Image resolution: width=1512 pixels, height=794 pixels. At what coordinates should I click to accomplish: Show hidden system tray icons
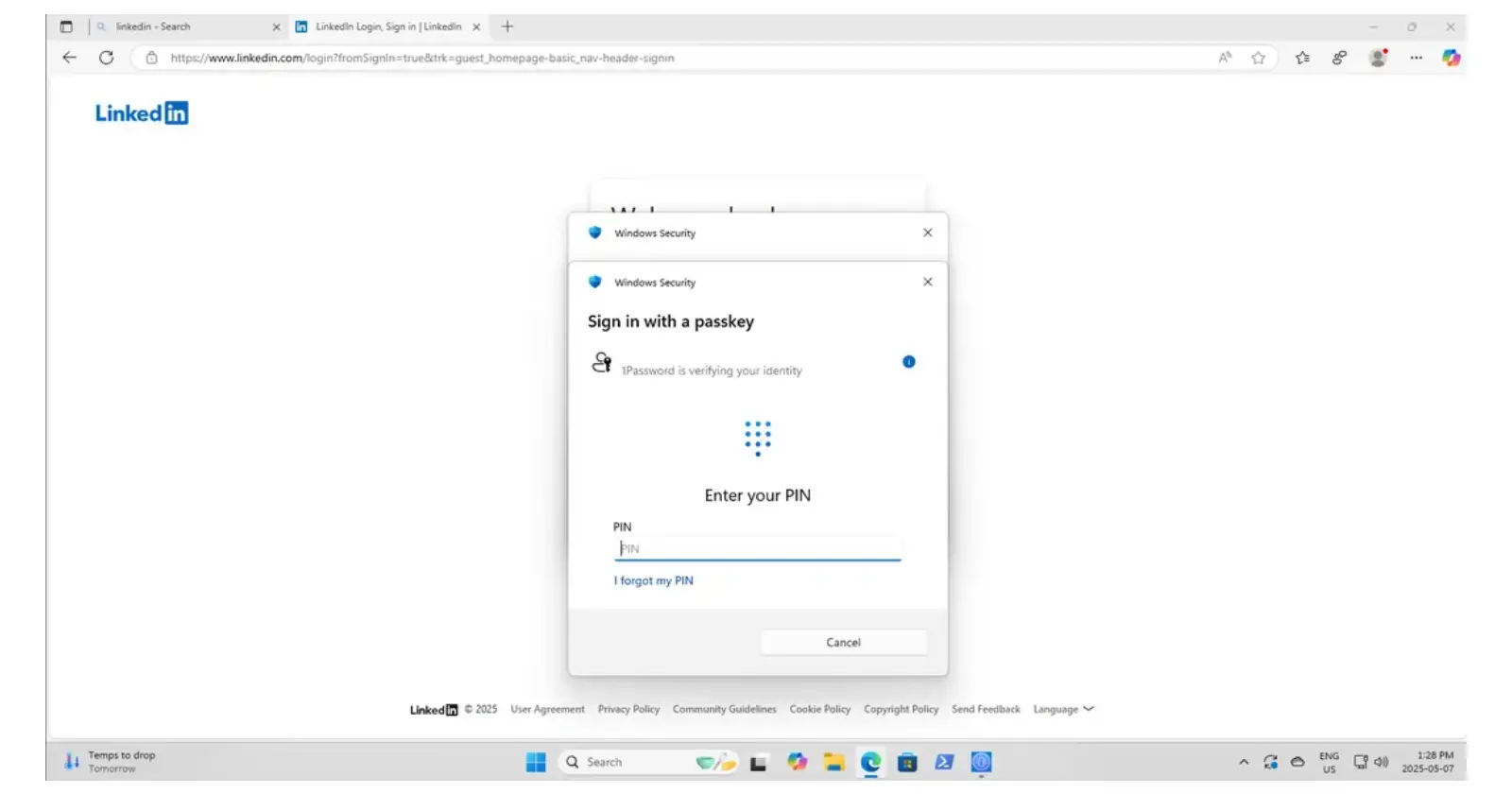[x=1244, y=762]
